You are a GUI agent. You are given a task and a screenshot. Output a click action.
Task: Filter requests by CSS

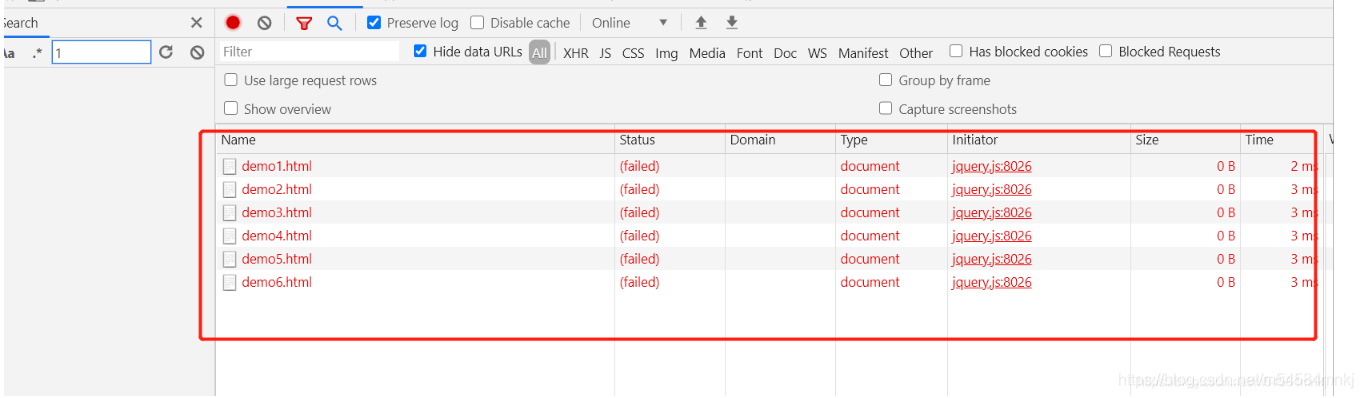coord(633,53)
